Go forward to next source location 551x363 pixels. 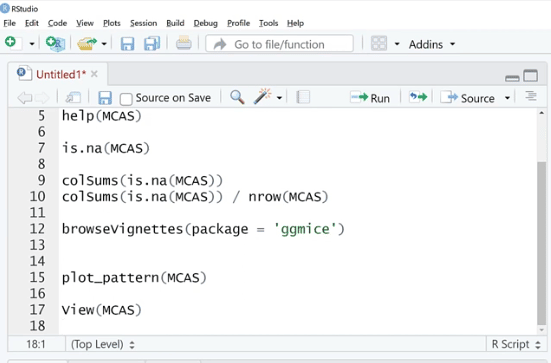(41, 98)
